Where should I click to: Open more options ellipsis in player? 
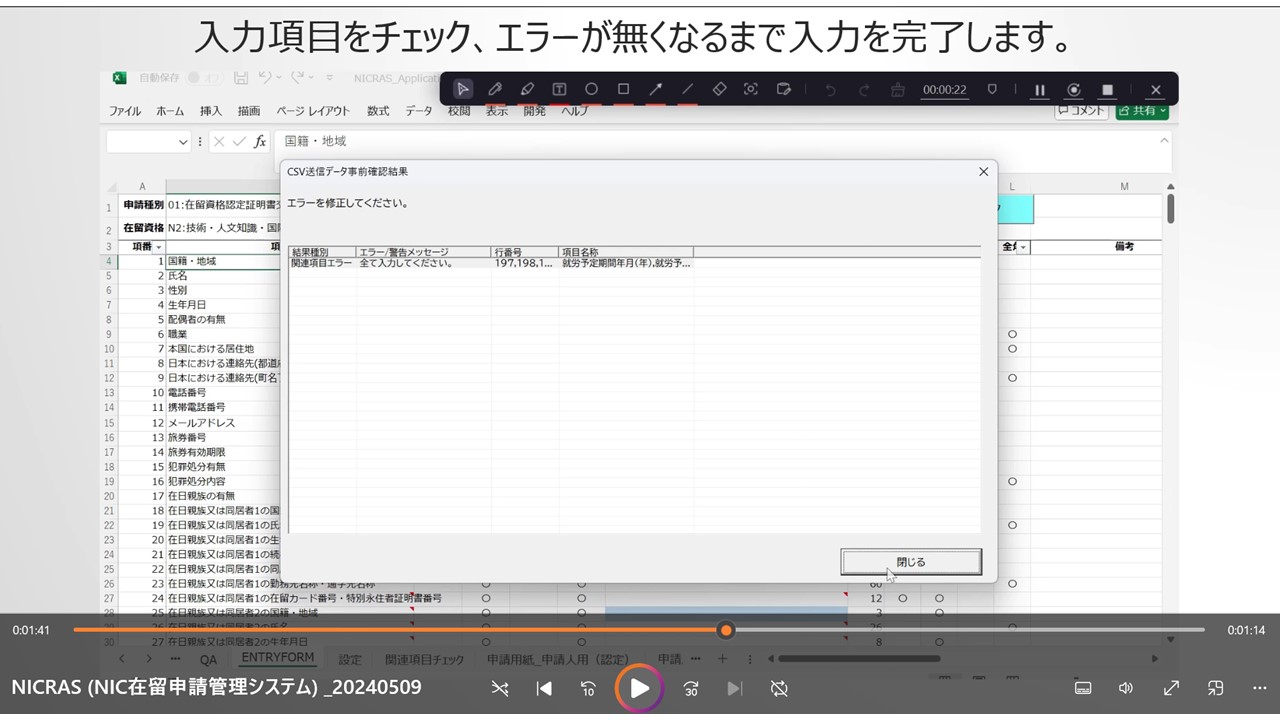(x=1259, y=688)
